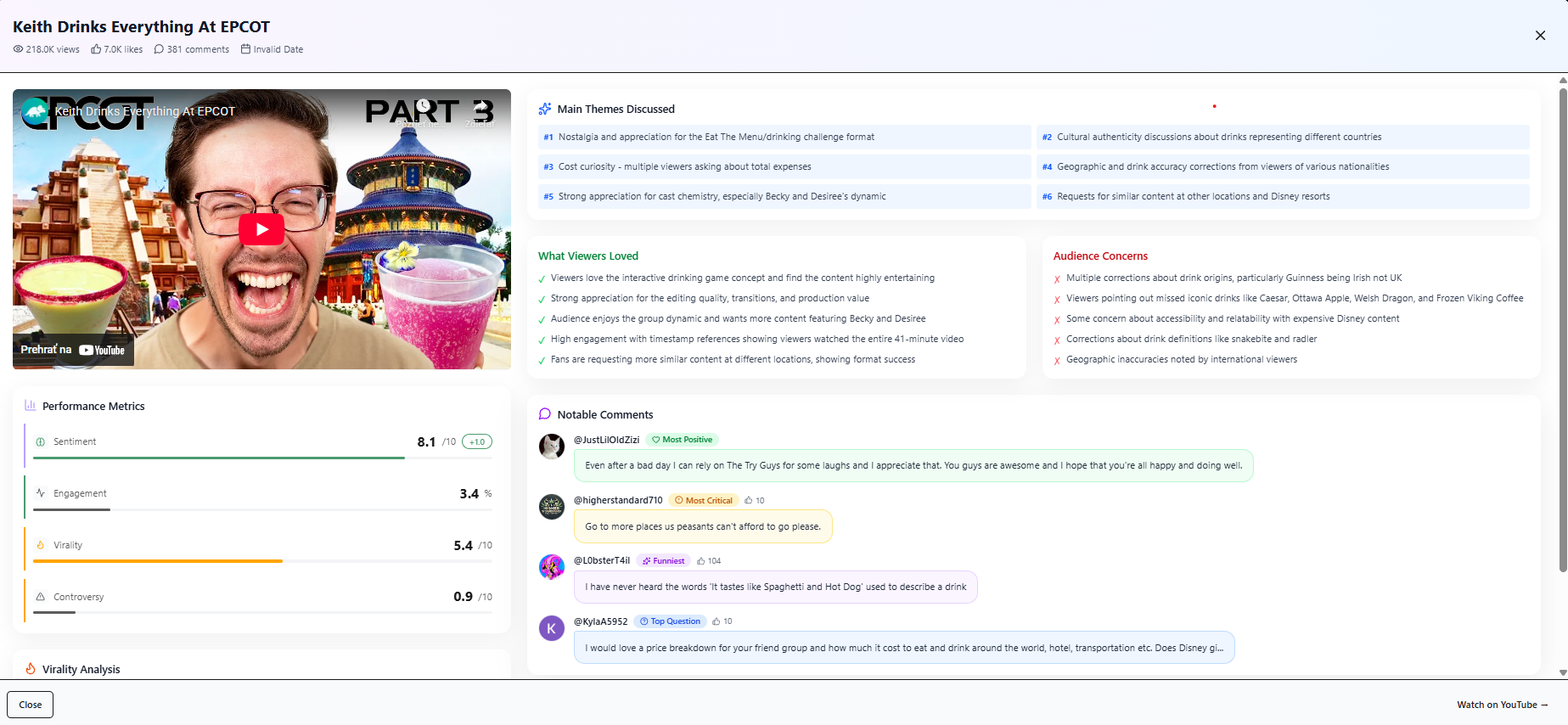Image resolution: width=1568 pixels, height=725 pixels.
Task: Select theme #3 Cost curiosity
Action: pos(784,166)
